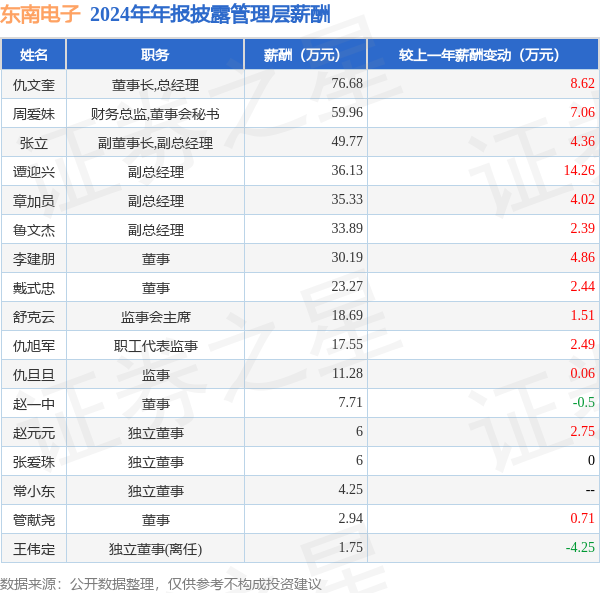Viewport: 600px width, 593px height.
Task: Click salary value 36.13
Action: point(347,170)
